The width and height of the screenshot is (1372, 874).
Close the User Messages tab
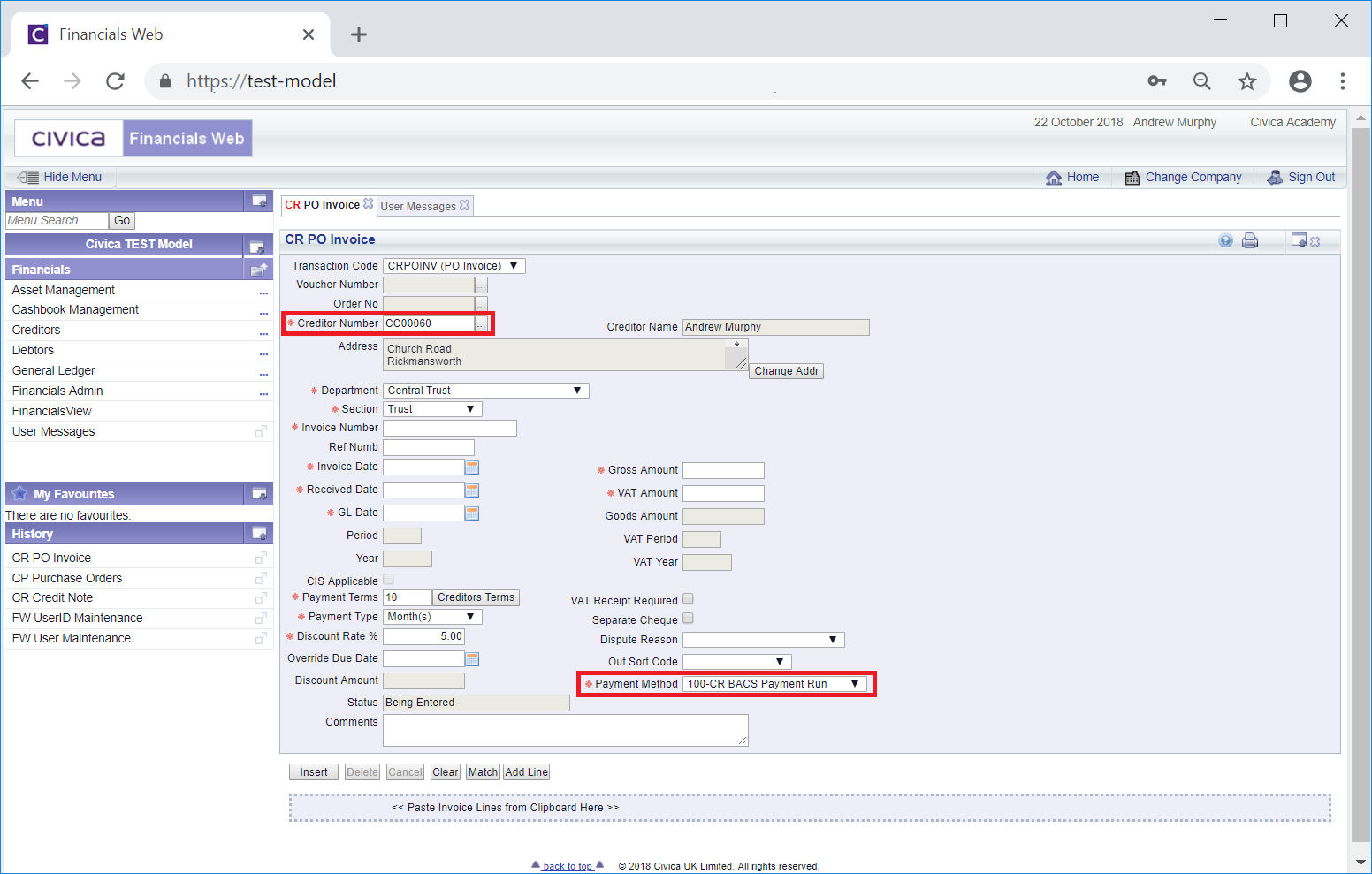click(465, 205)
